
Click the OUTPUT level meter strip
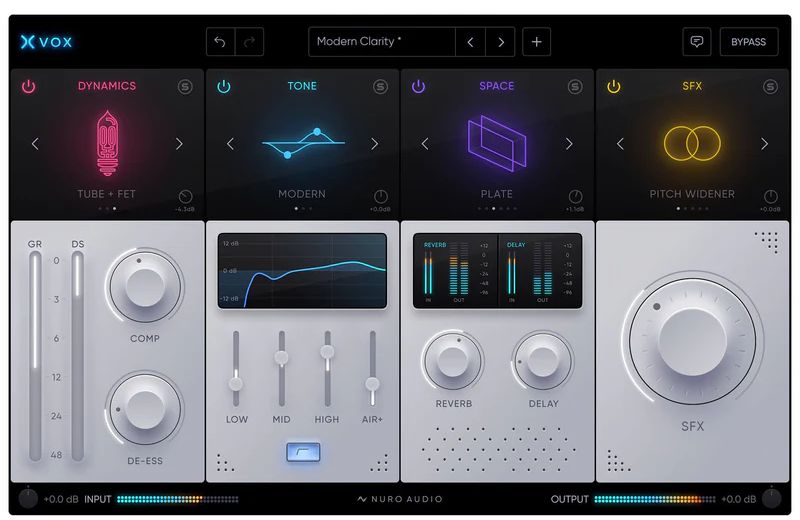coord(655,499)
